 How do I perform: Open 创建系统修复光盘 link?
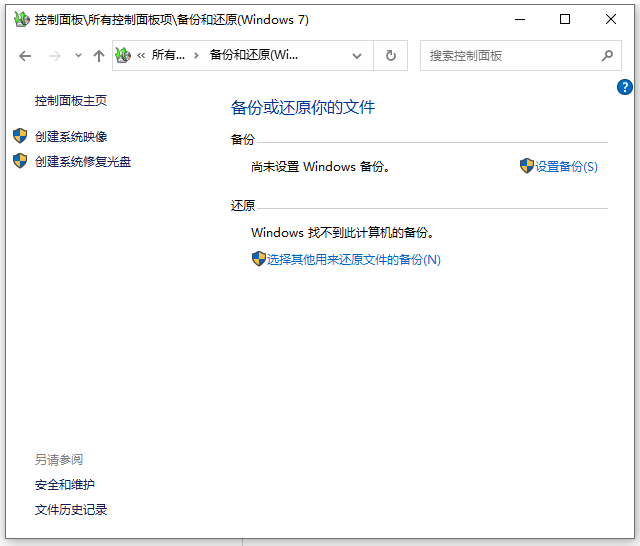(x=83, y=162)
